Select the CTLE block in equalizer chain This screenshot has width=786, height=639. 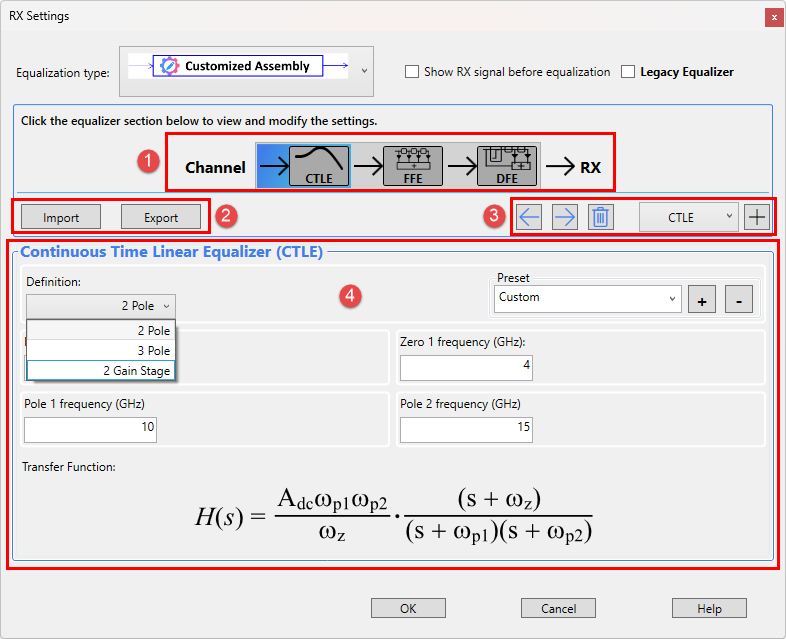(319, 165)
